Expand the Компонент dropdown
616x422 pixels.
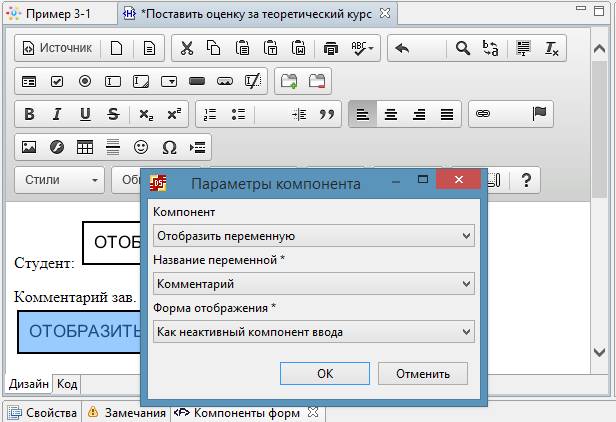click(314, 236)
